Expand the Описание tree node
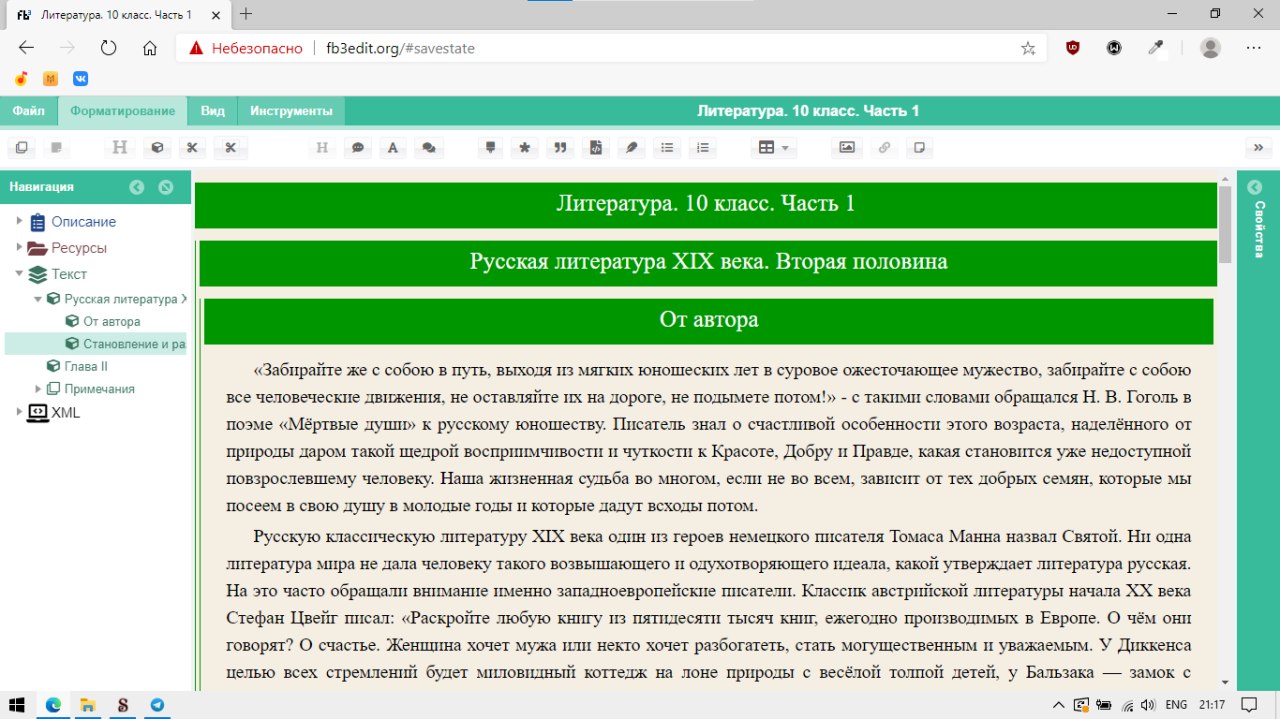The width and height of the screenshot is (1280, 719). (19, 222)
